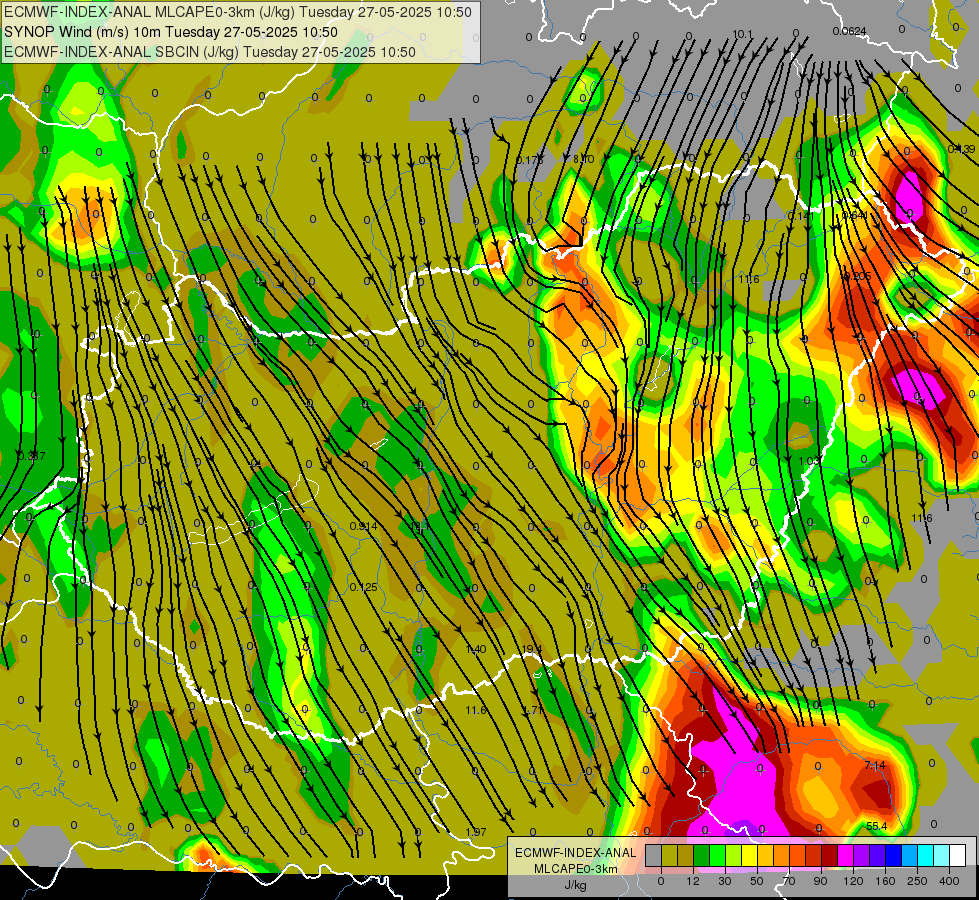Click the map value 7.14
This screenshot has width=979, height=900.
click(x=875, y=765)
